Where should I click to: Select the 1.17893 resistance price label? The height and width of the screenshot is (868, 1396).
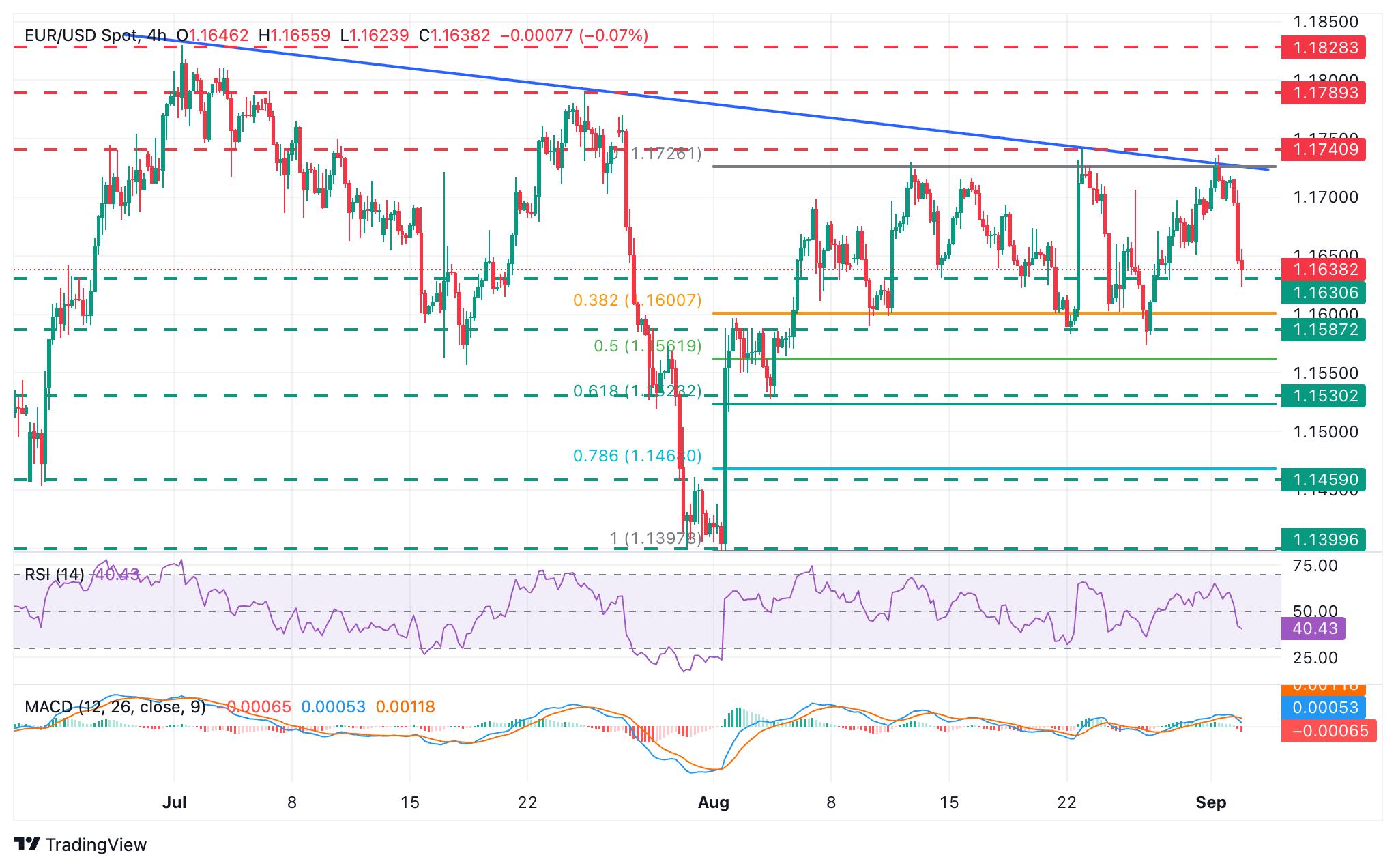(x=1323, y=93)
